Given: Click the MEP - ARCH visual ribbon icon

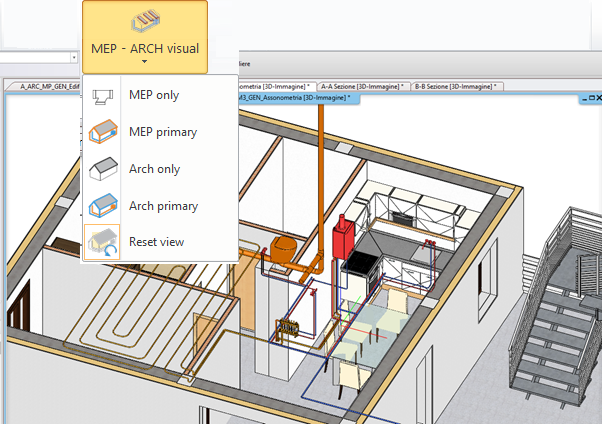Looking at the screenshot, I should (x=145, y=21).
